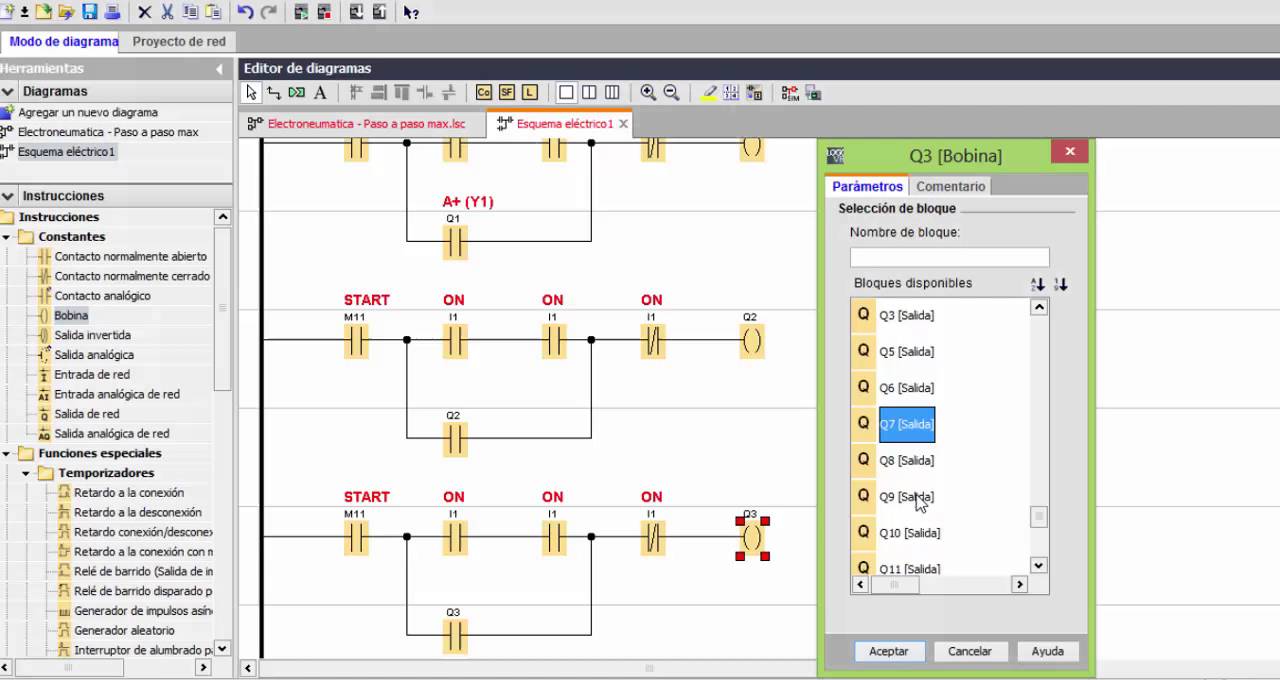Click the SF special functions icon

(507, 92)
